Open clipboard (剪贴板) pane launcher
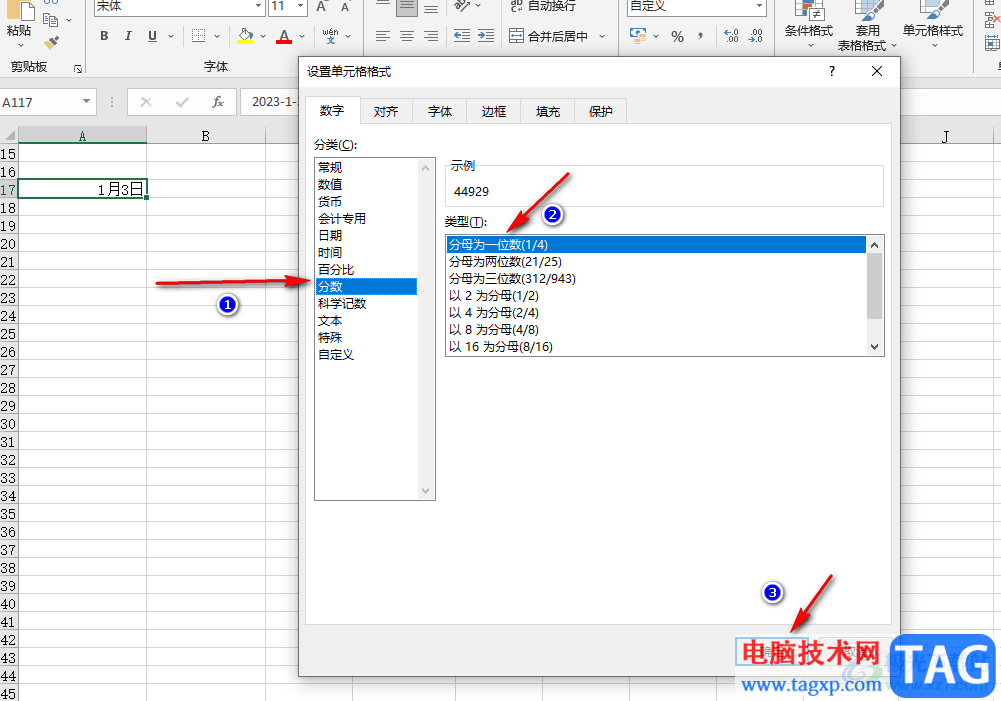Viewport: 1001px width, 701px height. tap(78, 68)
